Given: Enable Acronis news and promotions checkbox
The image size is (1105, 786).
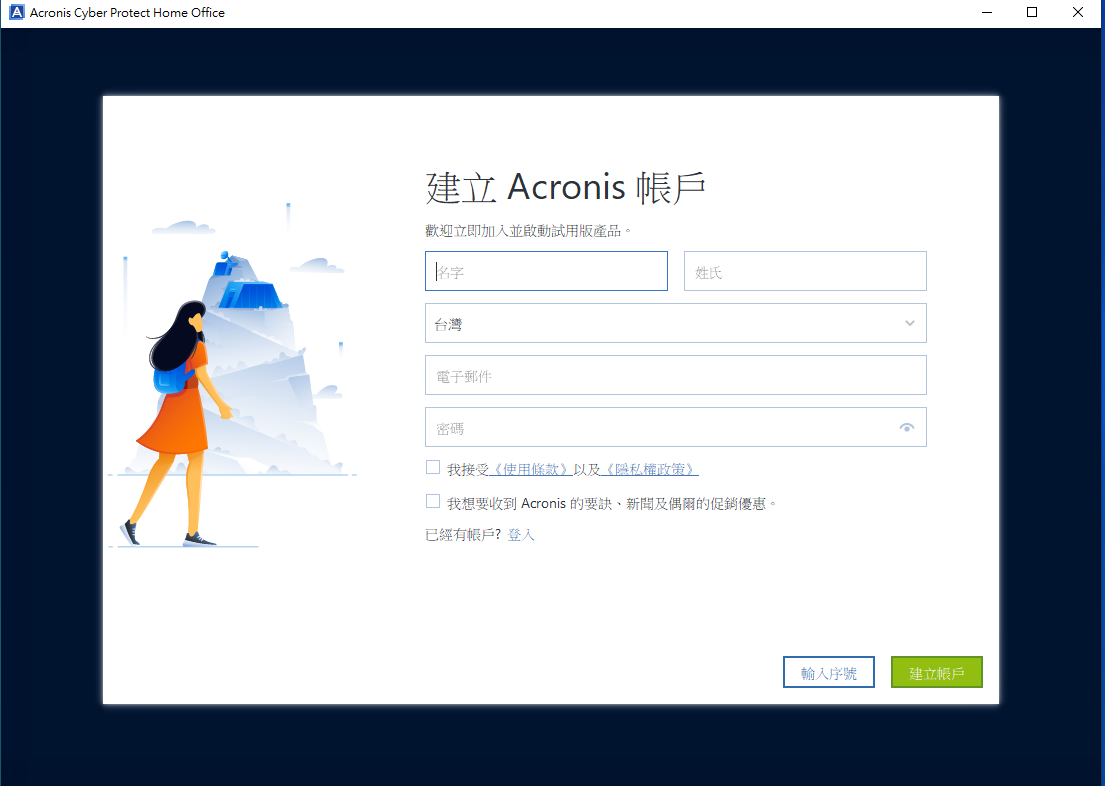Looking at the screenshot, I should [433, 502].
